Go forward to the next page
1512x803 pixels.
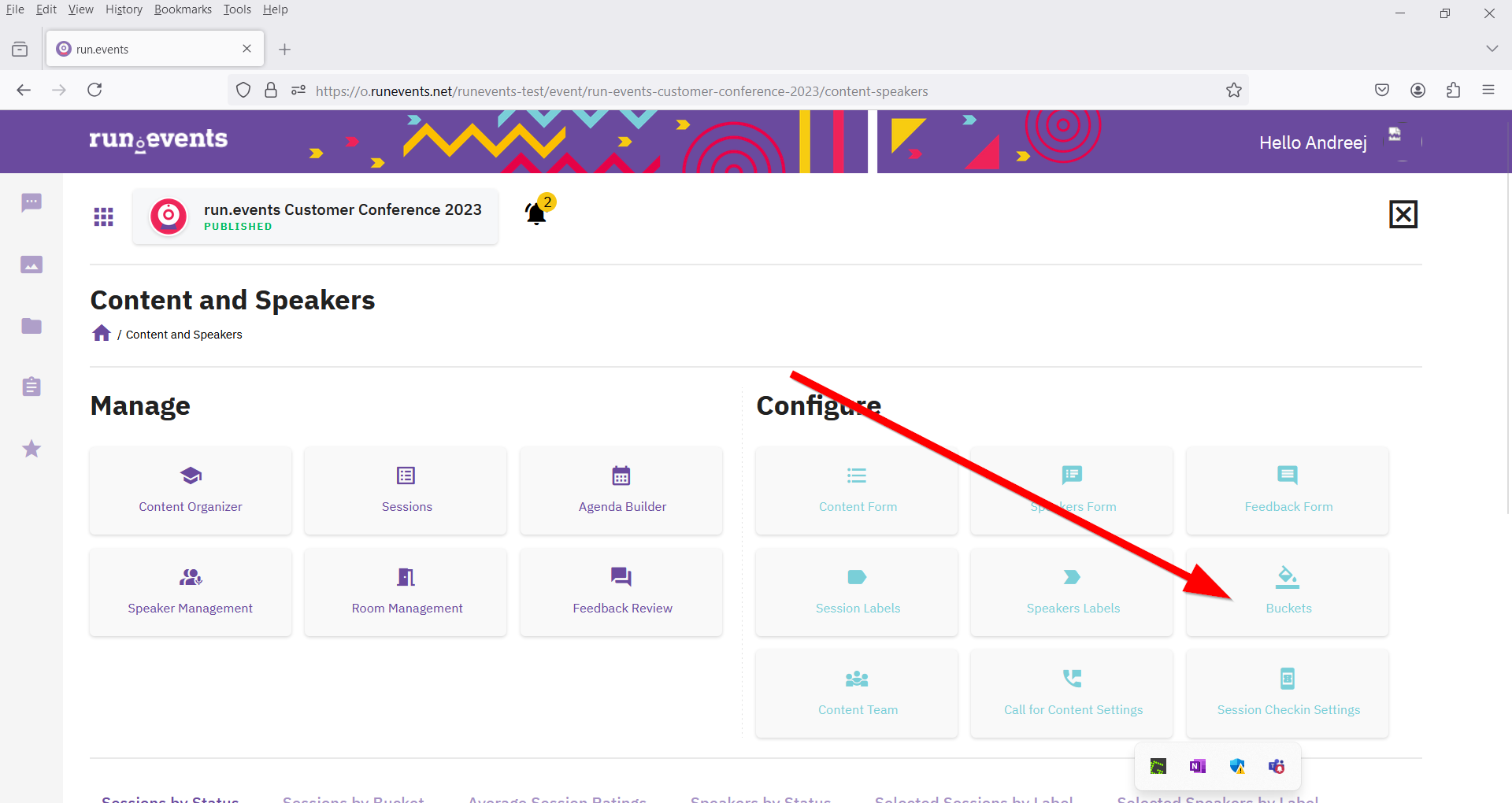pos(59,91)
